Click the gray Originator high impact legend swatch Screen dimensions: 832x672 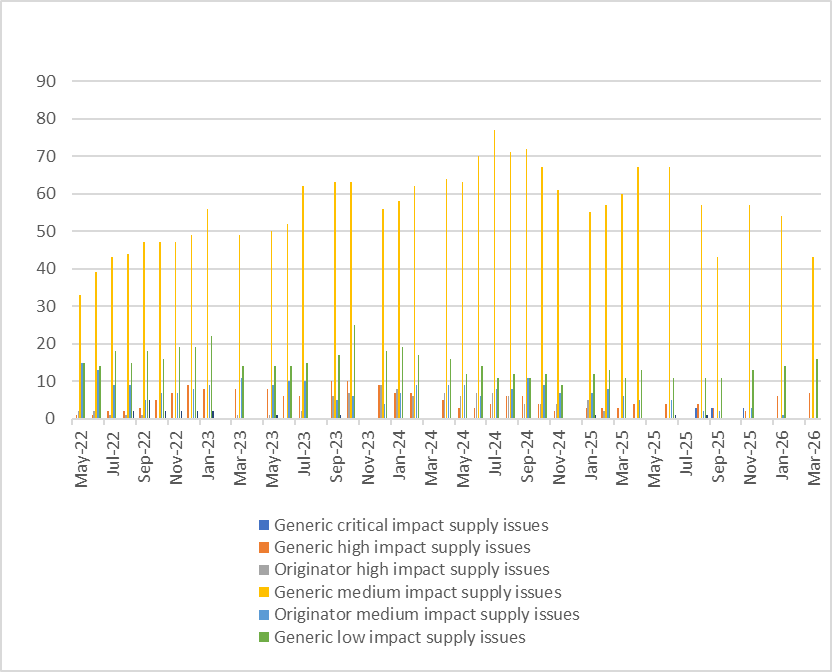pos(263,570)
